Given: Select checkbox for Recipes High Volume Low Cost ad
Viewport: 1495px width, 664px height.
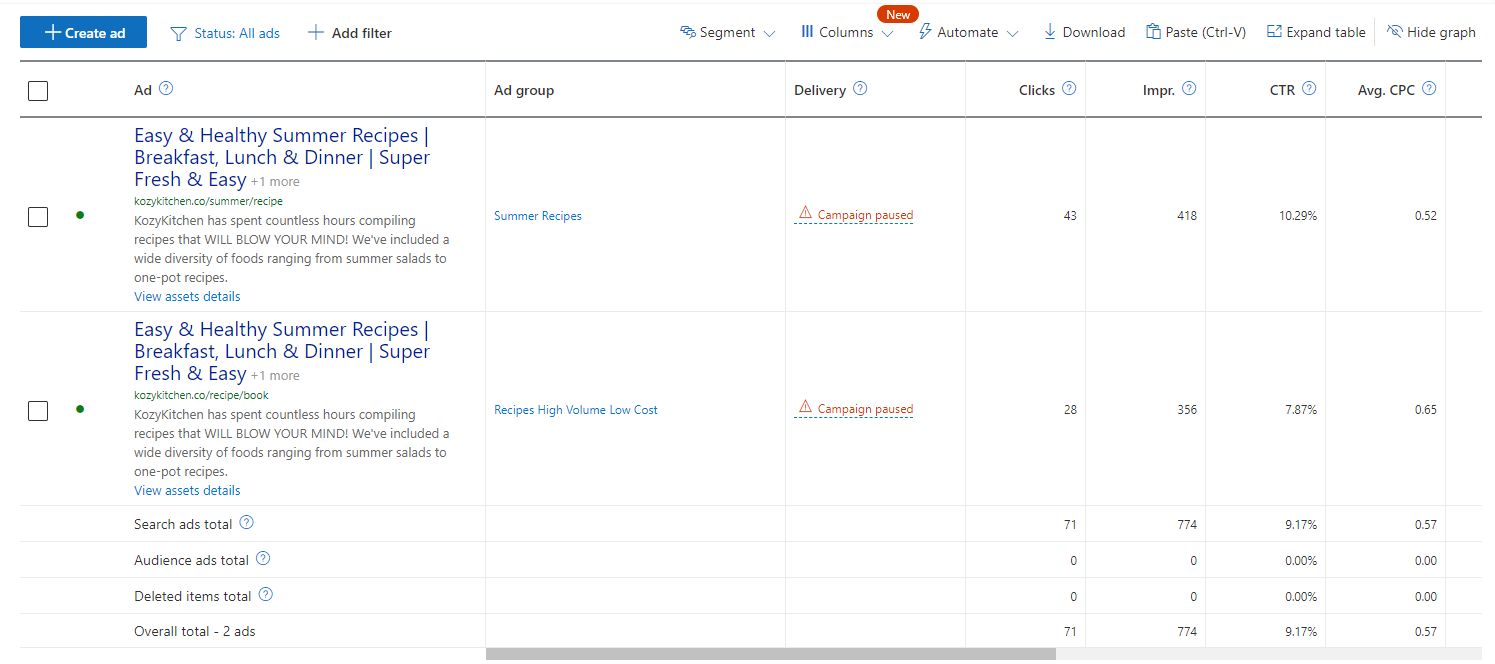Looking at the screenshot, I should click(38, 410).
